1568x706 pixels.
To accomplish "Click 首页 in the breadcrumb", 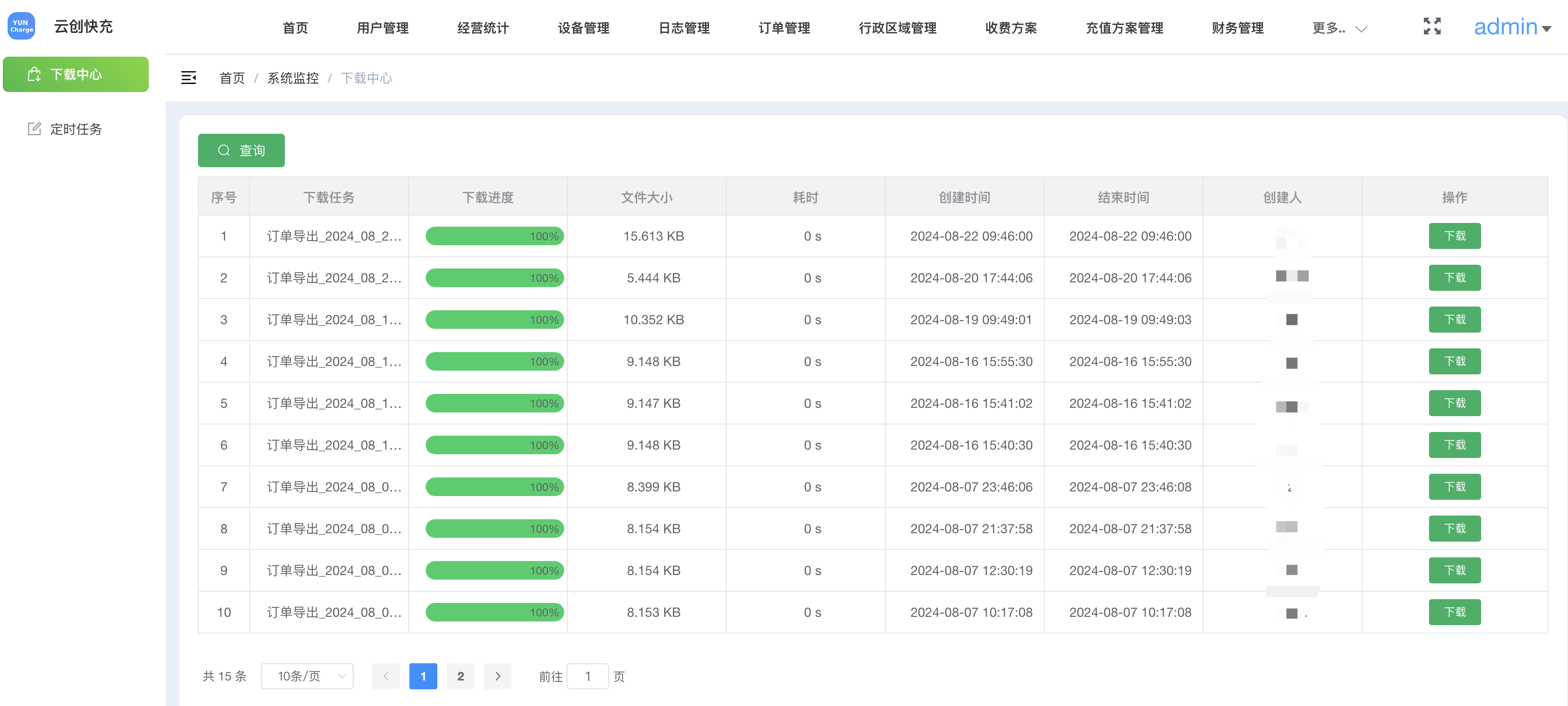I will pos(232,78).
